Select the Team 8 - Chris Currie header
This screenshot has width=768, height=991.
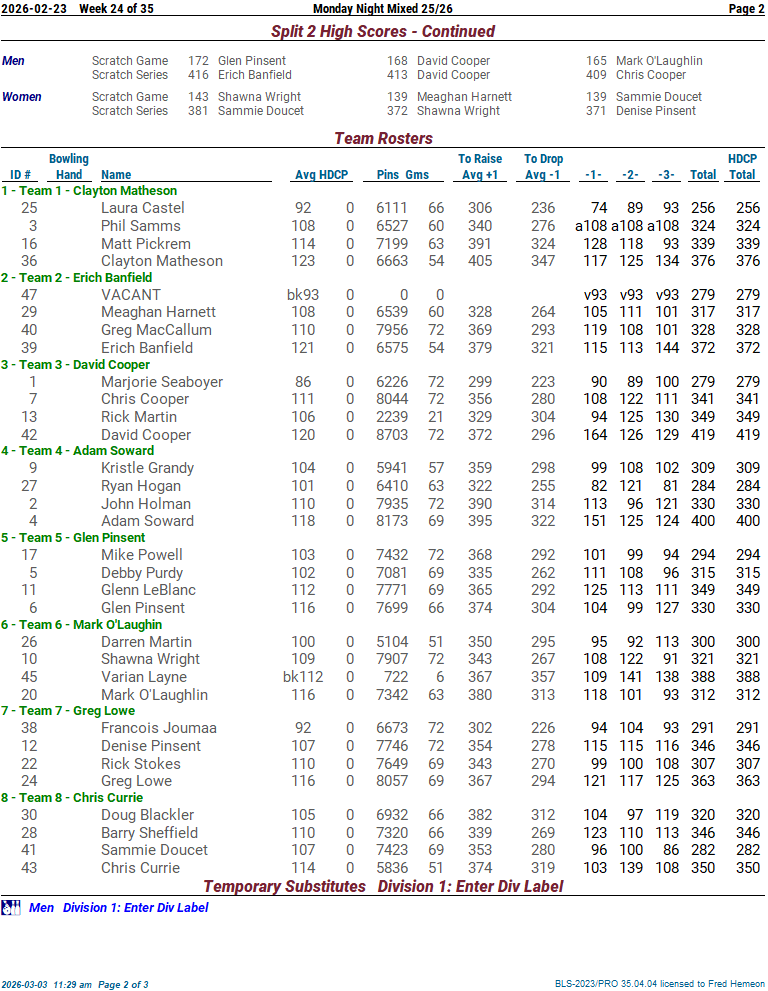pyautogui.click(x=72, y=798)
